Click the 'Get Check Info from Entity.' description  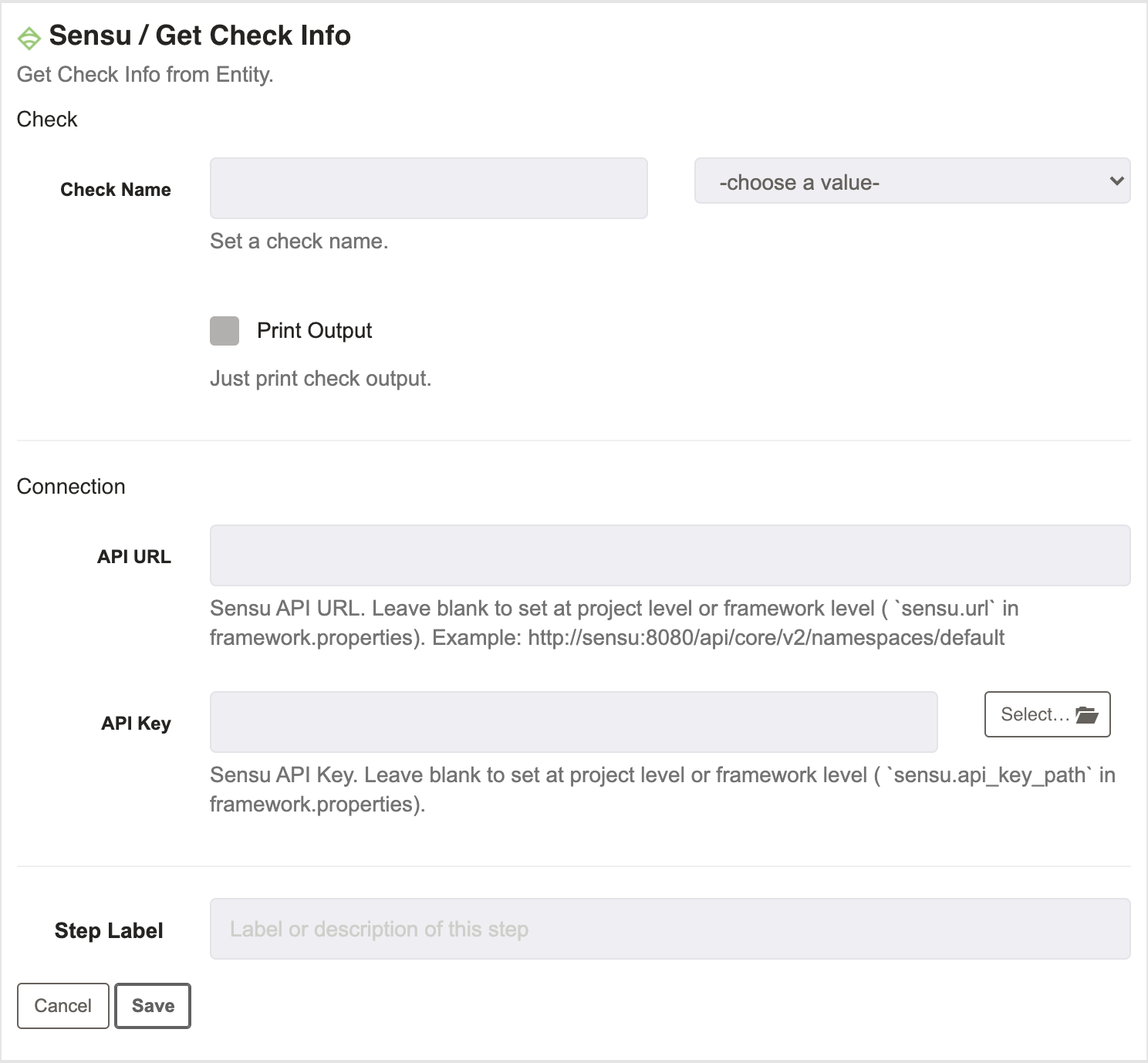coord(145,75)
